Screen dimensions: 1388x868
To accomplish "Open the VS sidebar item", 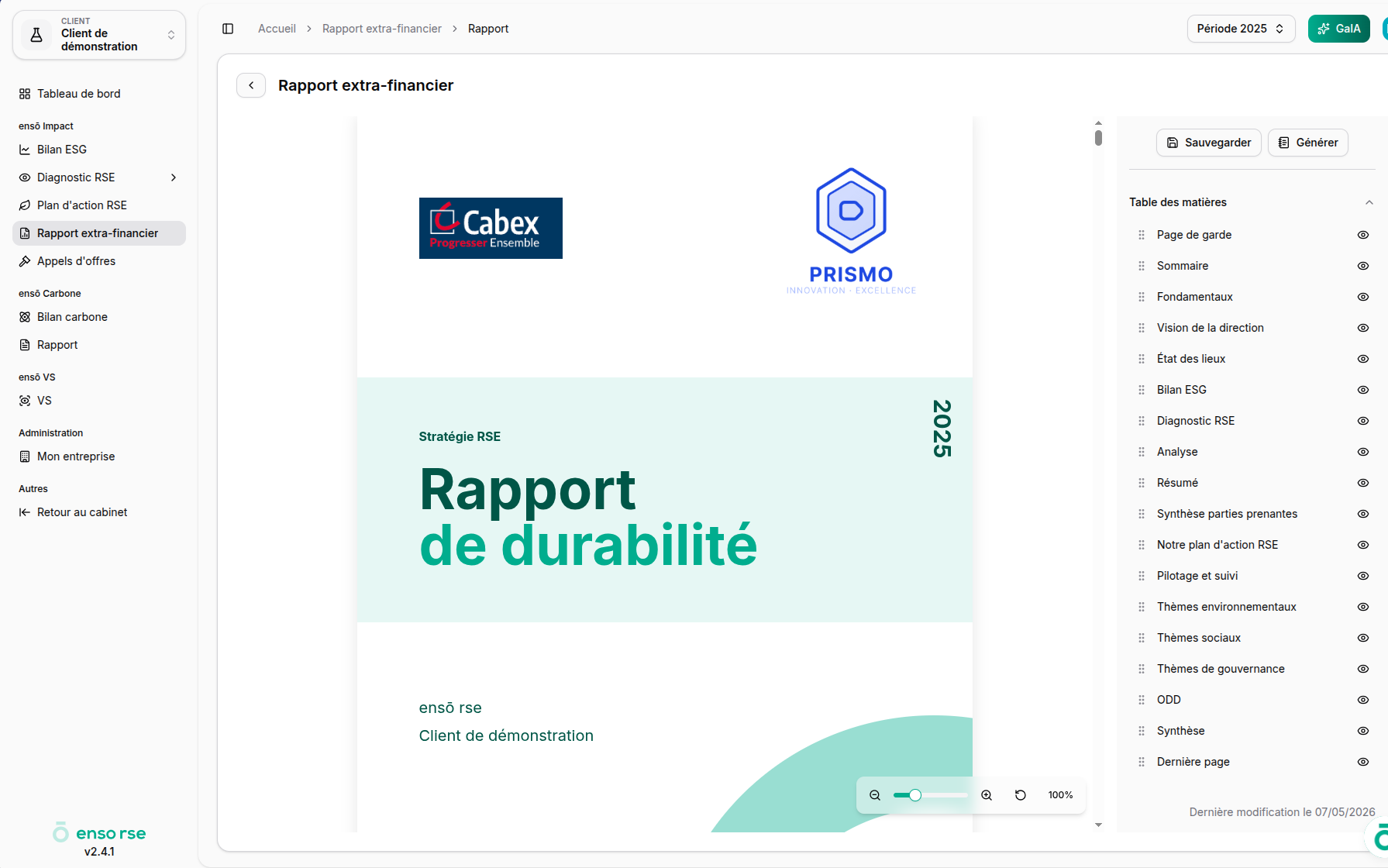I will 99,401.
